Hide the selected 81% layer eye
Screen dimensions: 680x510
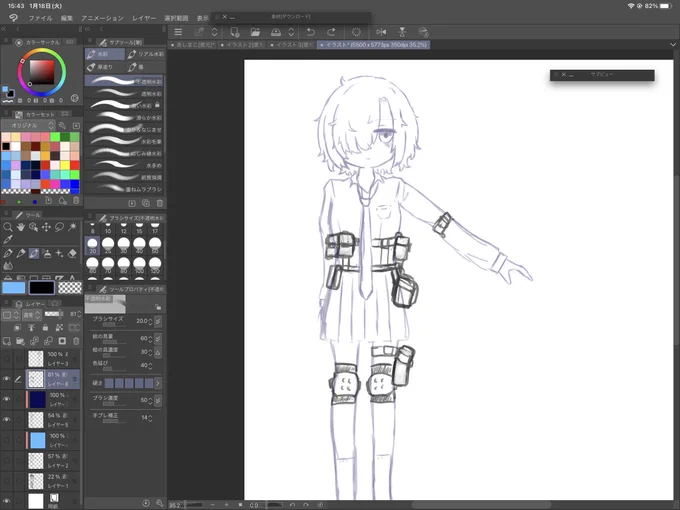pos(7,379)
